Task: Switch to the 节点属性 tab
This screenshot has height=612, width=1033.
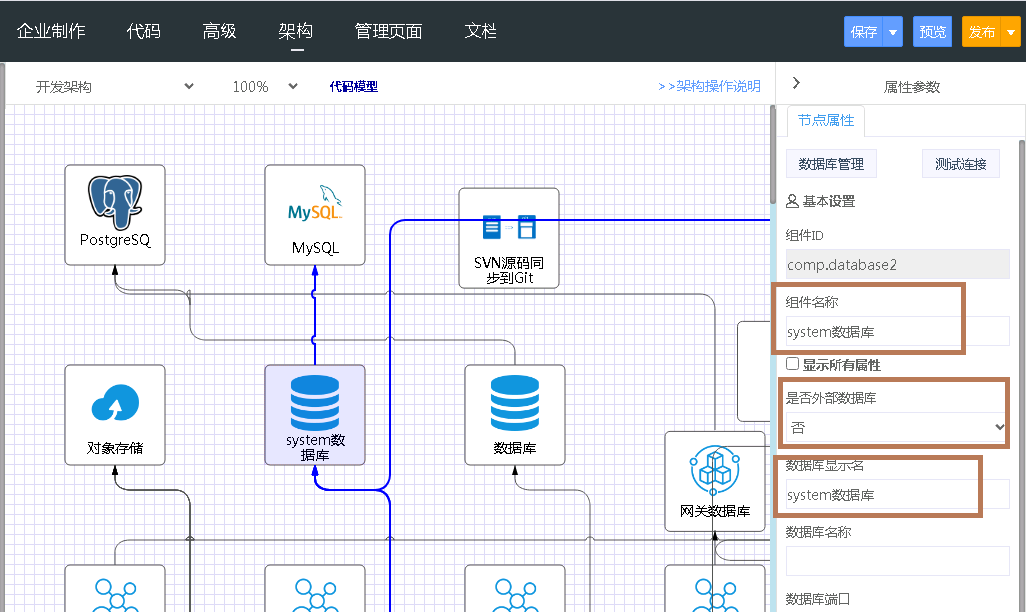Action: (825, 121)
